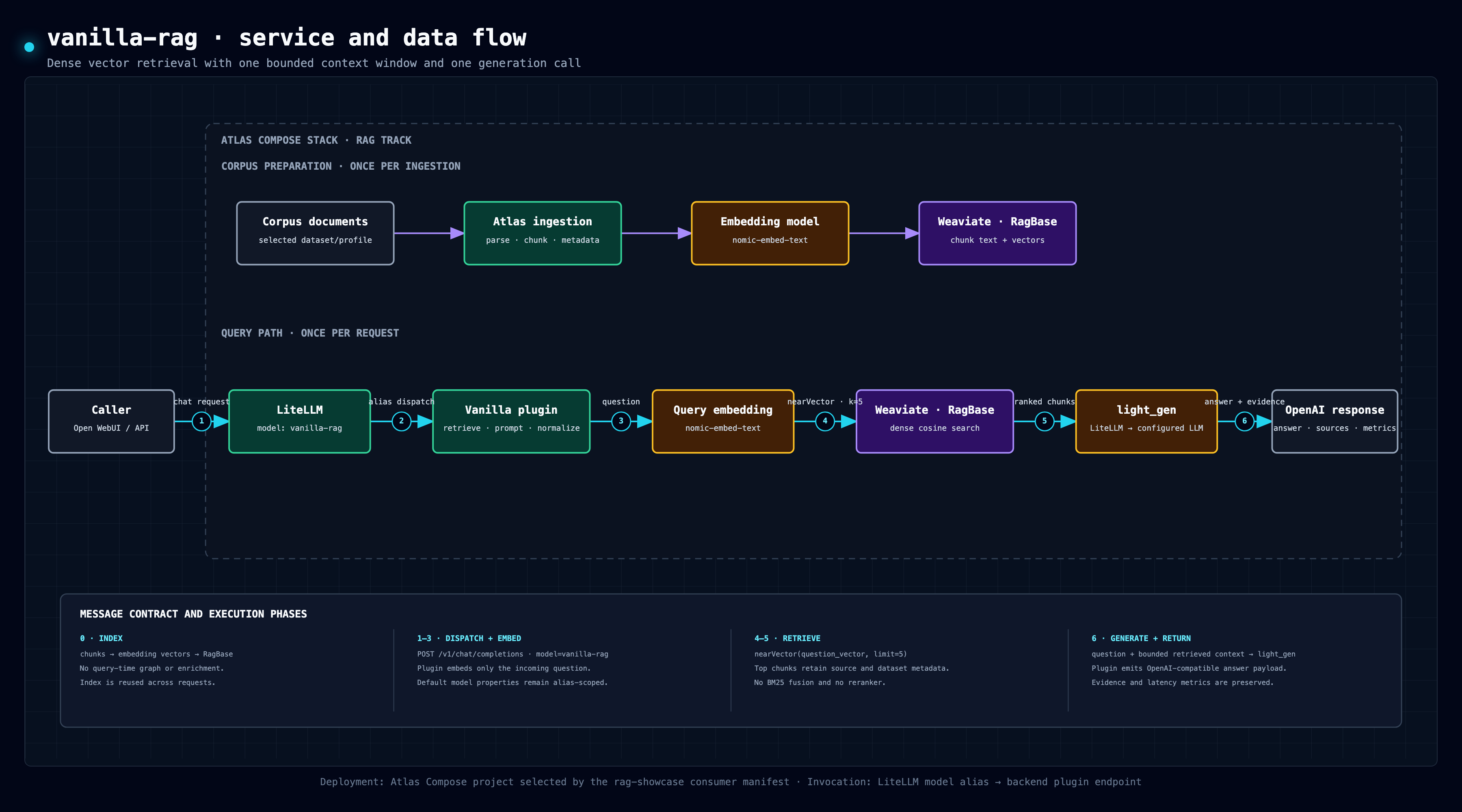
Task: Click the 'vanilla-rag · service and data flow' title
Action: (287, 38)
